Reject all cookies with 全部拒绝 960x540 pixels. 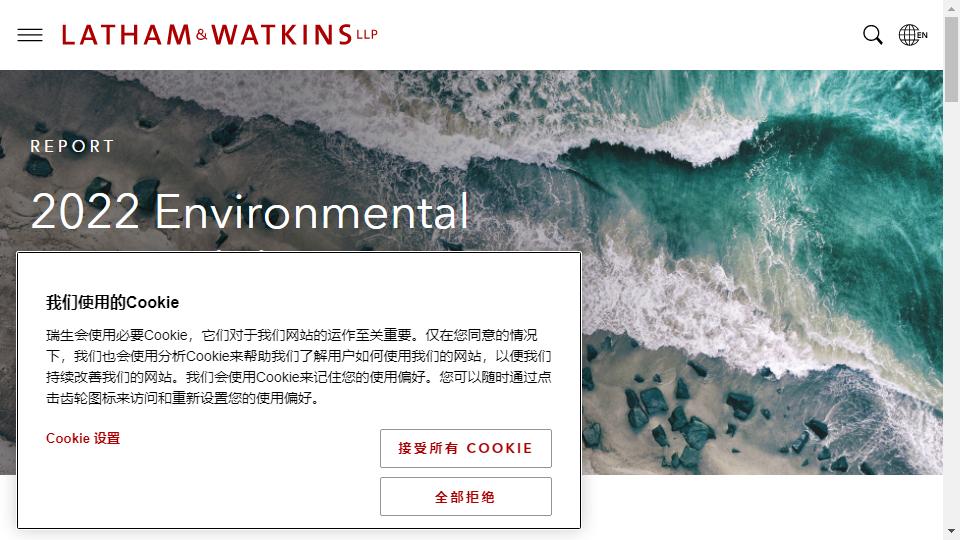coord(466,497)
